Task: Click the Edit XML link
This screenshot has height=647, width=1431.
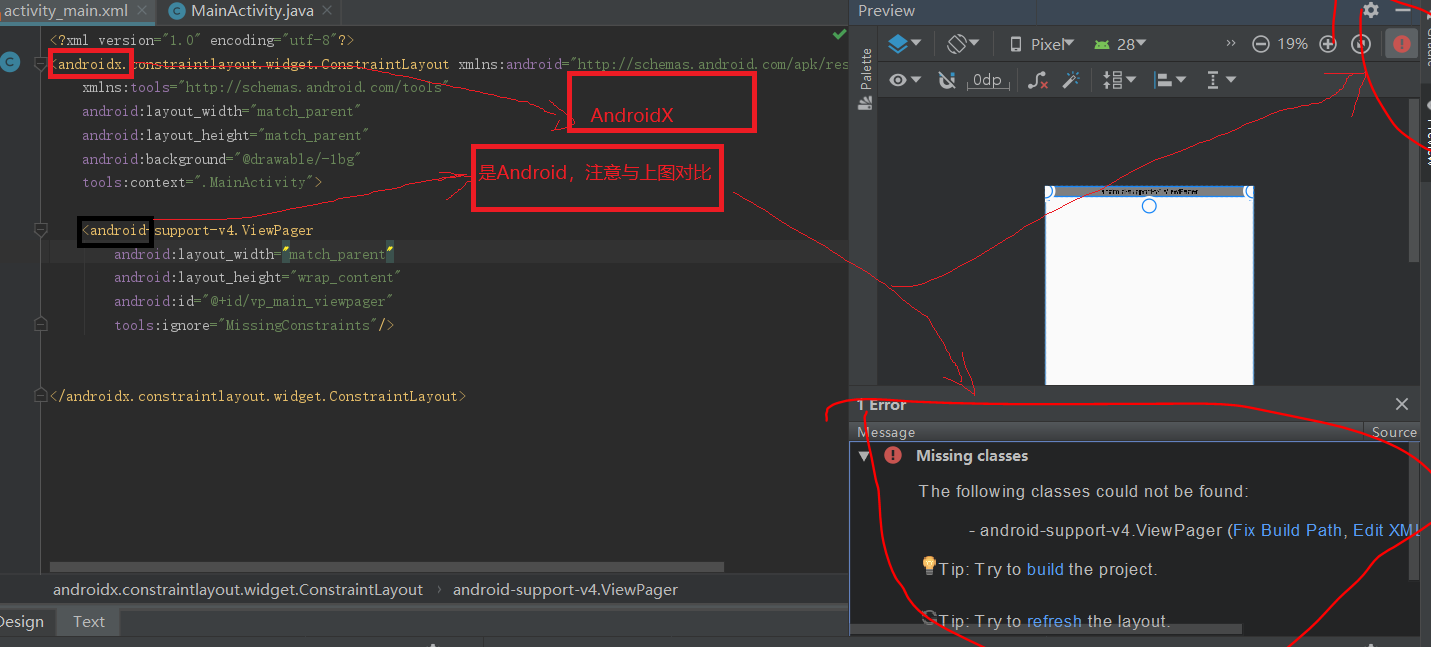Action: pos(1386,530)
